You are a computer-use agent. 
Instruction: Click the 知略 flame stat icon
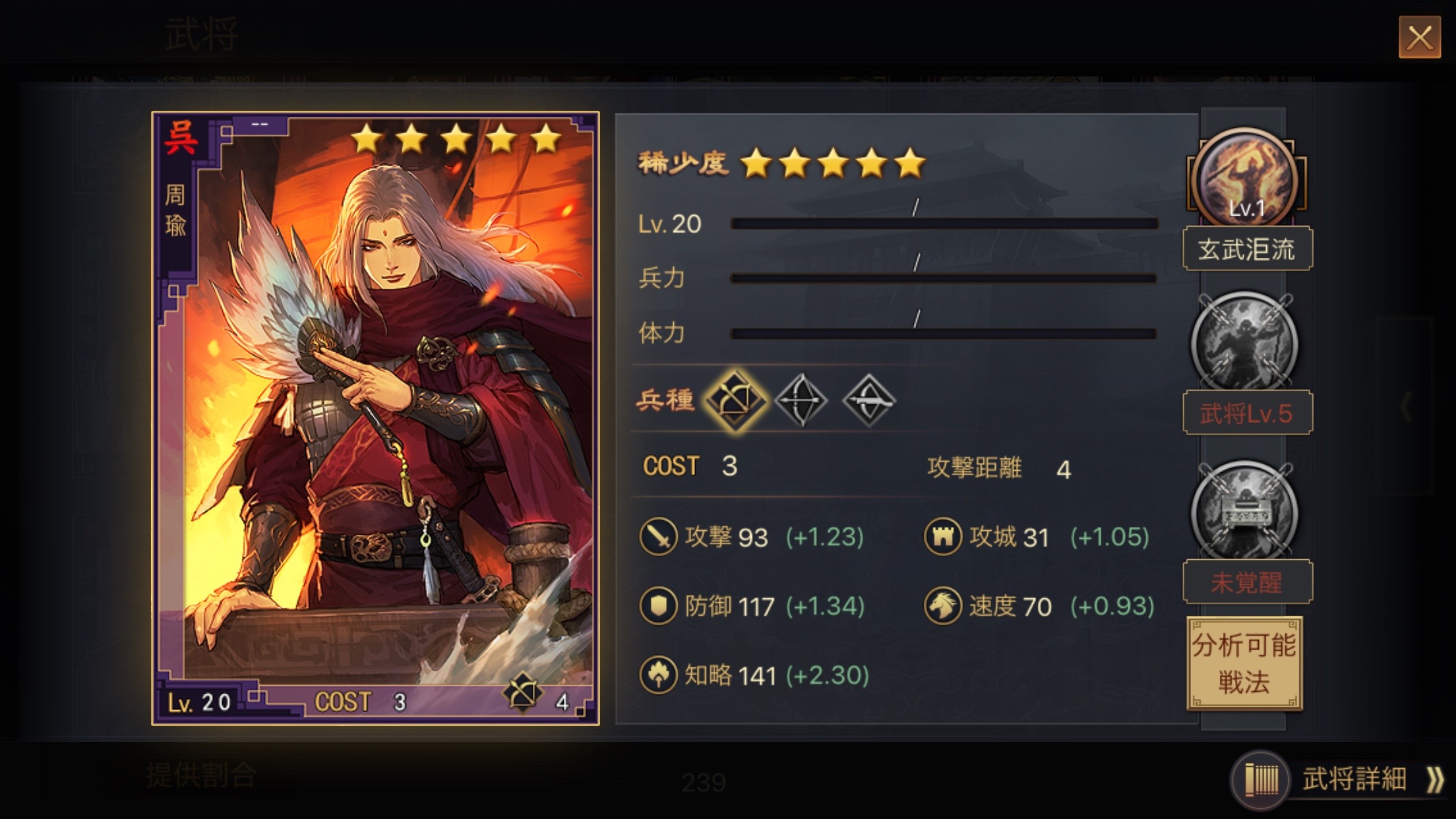(x=658, y=675)
